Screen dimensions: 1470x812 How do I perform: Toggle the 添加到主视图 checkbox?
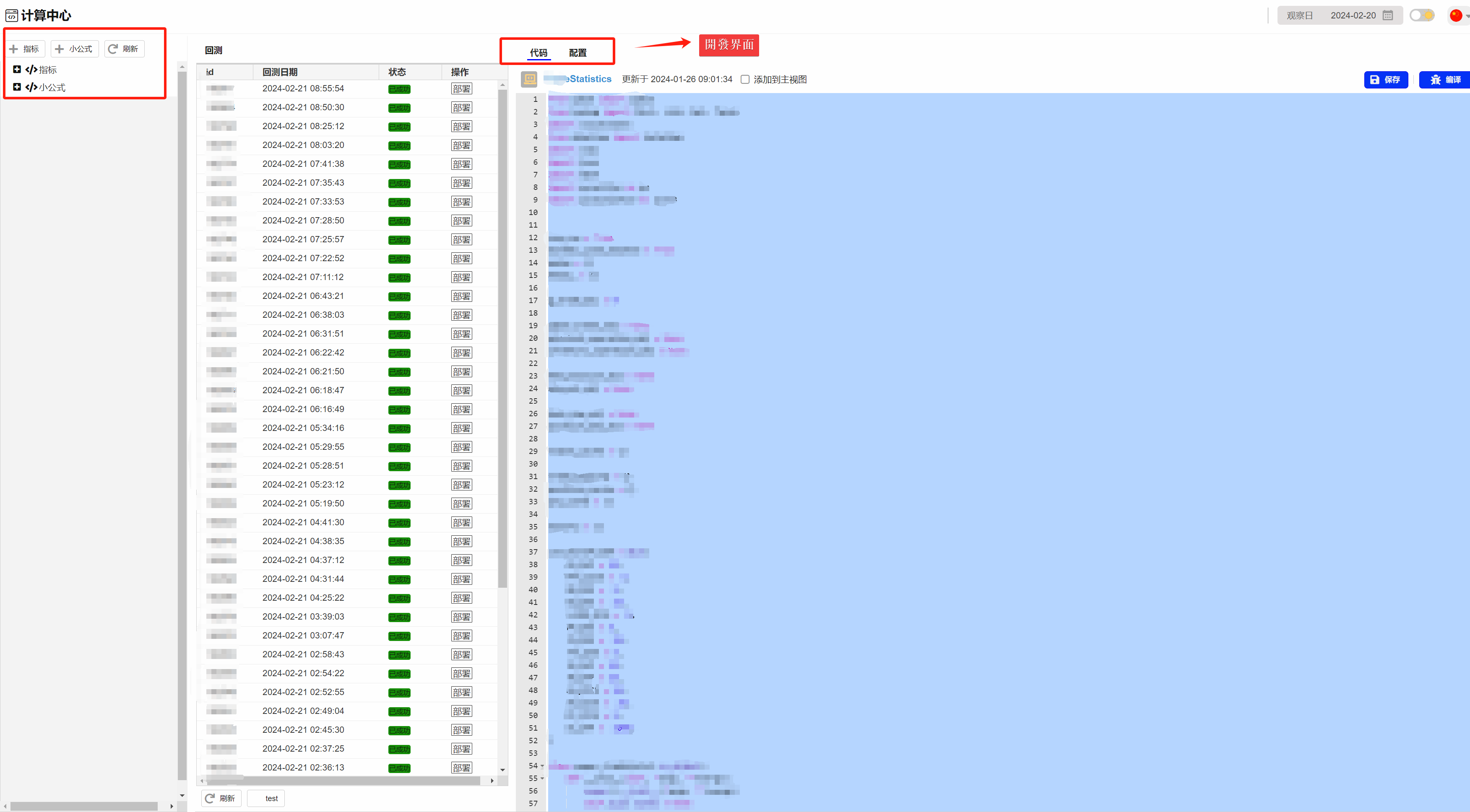(x=745, y=79)
